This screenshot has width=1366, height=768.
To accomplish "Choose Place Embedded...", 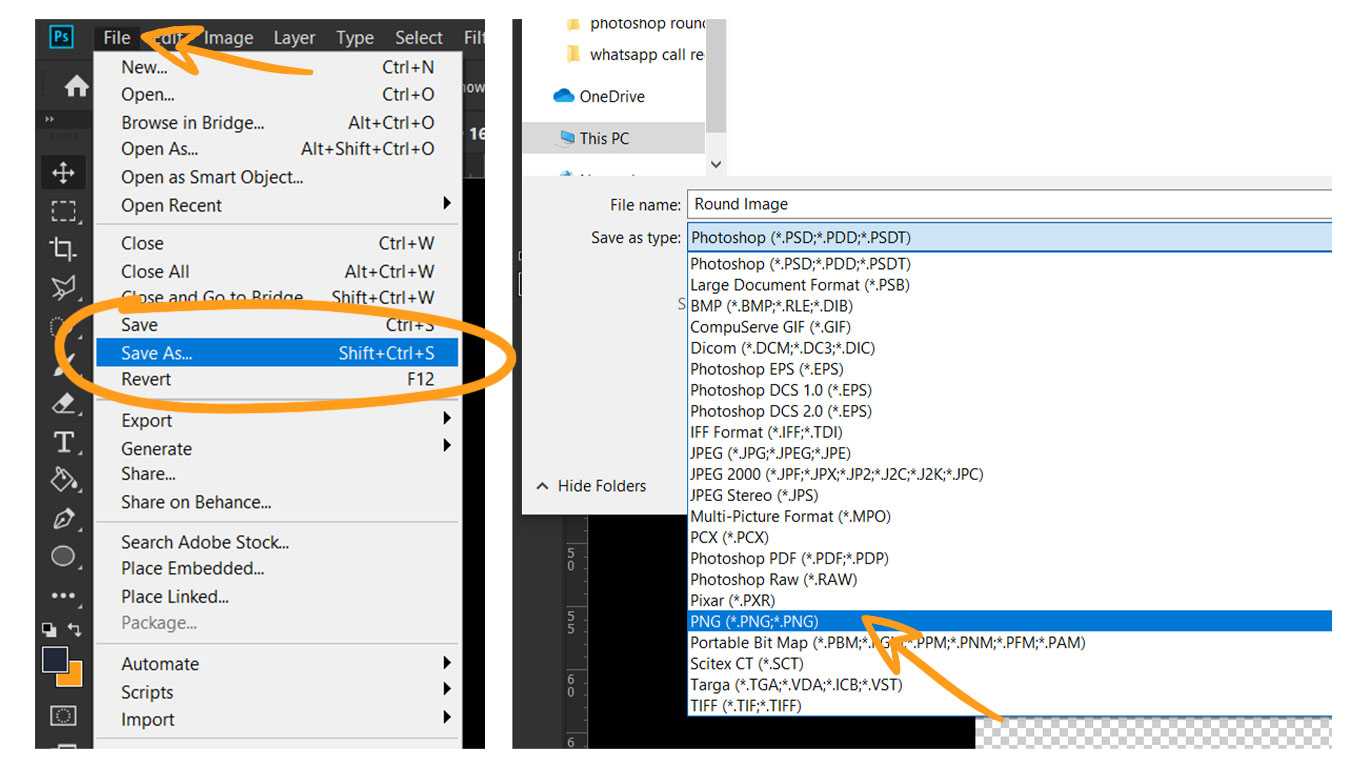I will pyautogui.click(x=277, y=568).
